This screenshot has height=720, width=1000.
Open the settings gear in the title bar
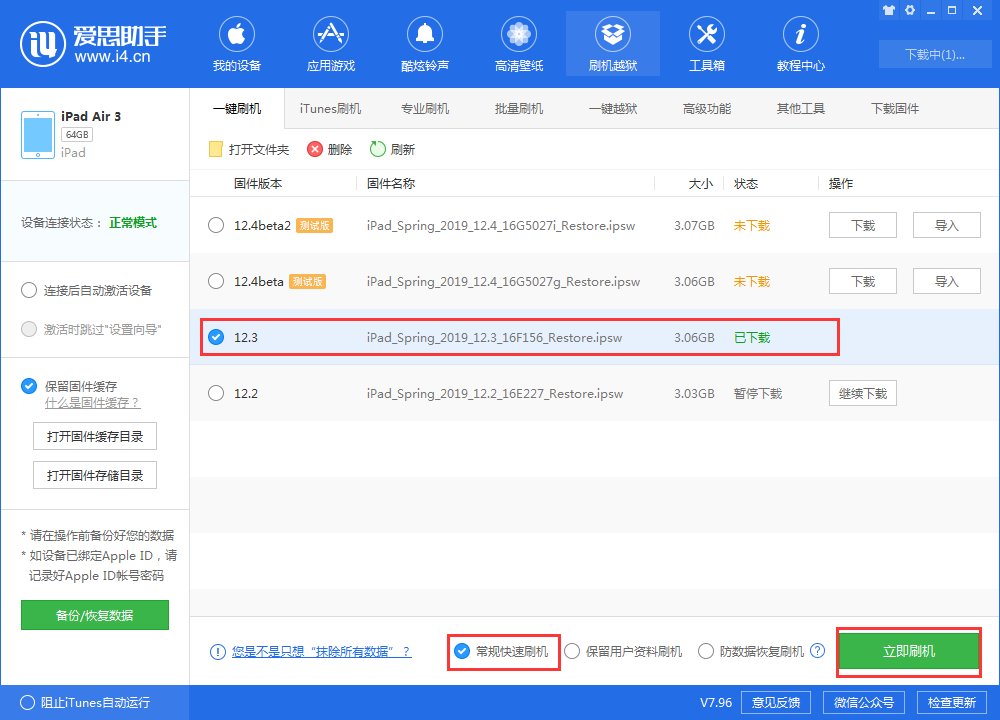click(910, 10)
